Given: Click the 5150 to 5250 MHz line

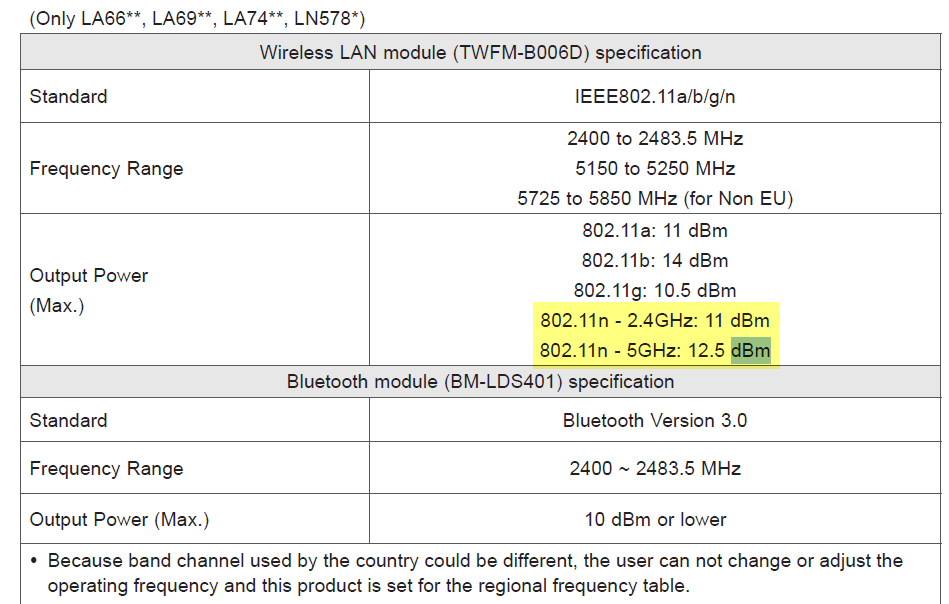Looking at the screenshot, I should 655,168.
